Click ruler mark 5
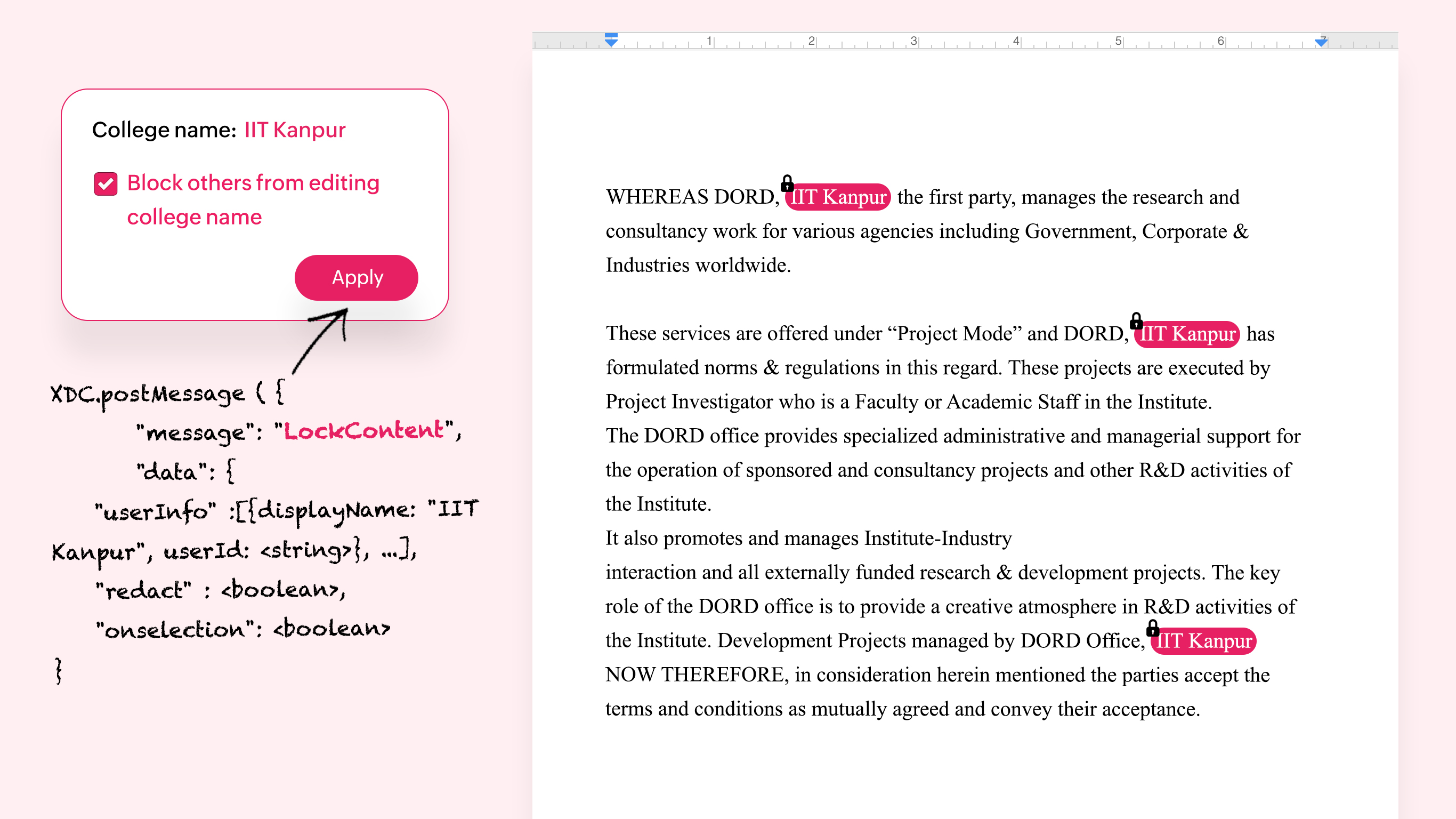Screen dimensions: 1456x819 coord(1118,41)
